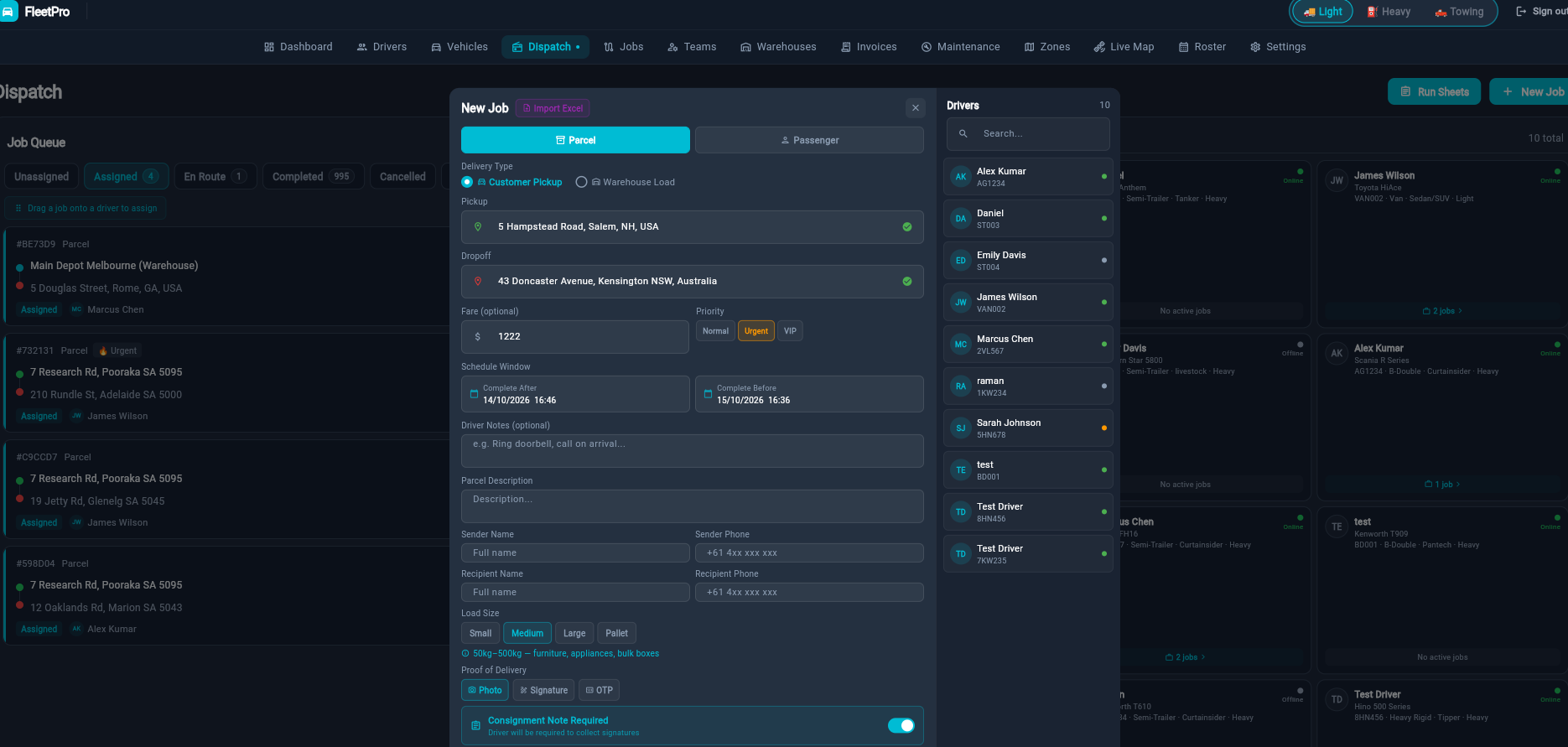1568x747 pixels.
Task: Expand the 2 jobs link on James Wilson card
Action: pyautogui.click(x=1442, y=311)
